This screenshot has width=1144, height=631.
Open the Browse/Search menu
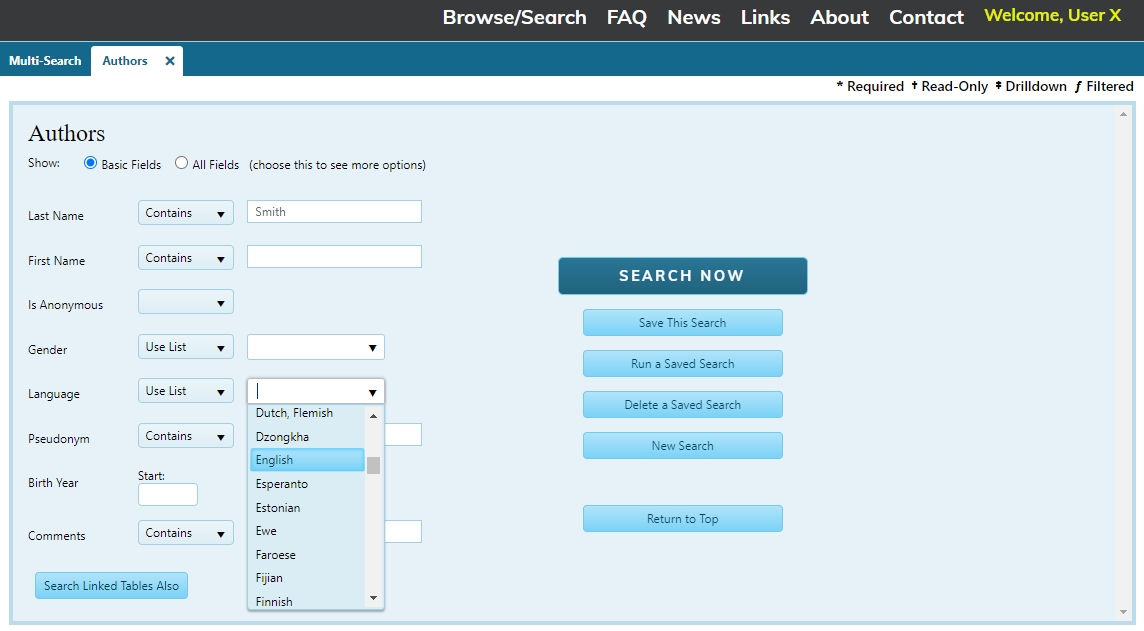click(x=514, y=17)
